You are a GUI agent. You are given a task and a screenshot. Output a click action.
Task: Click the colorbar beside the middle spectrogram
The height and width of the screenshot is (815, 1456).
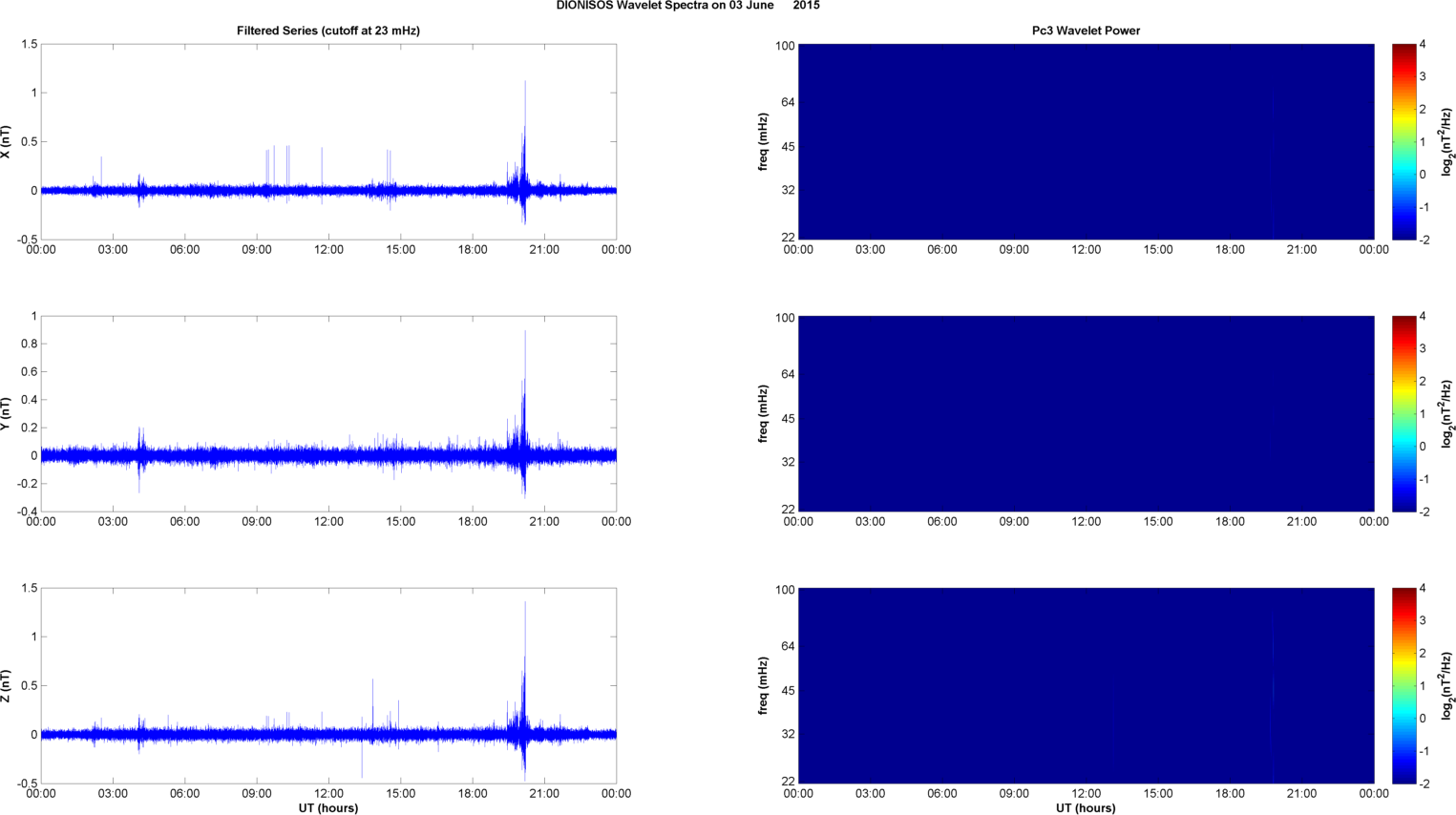pos(1403,413)
